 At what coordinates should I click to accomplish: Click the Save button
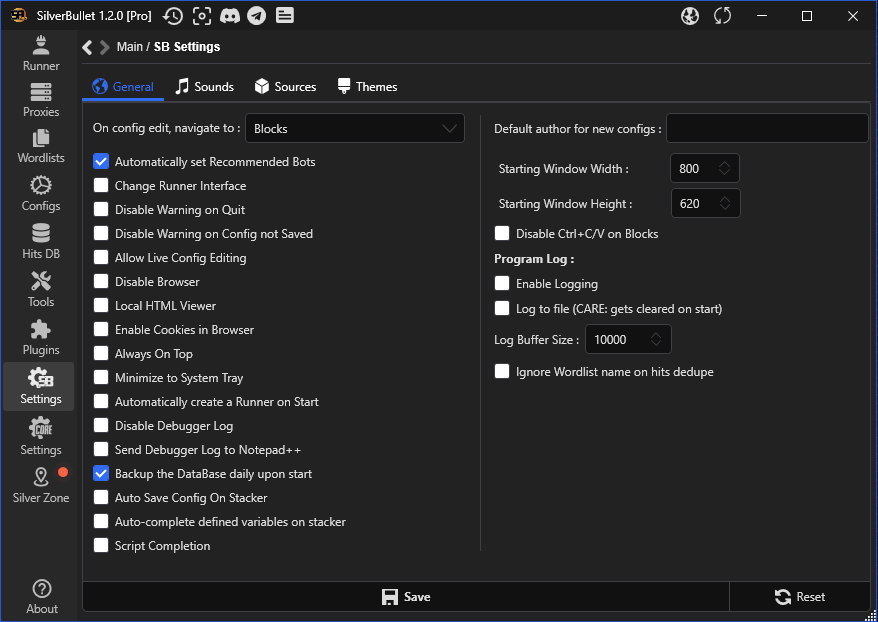coord(406,597)
